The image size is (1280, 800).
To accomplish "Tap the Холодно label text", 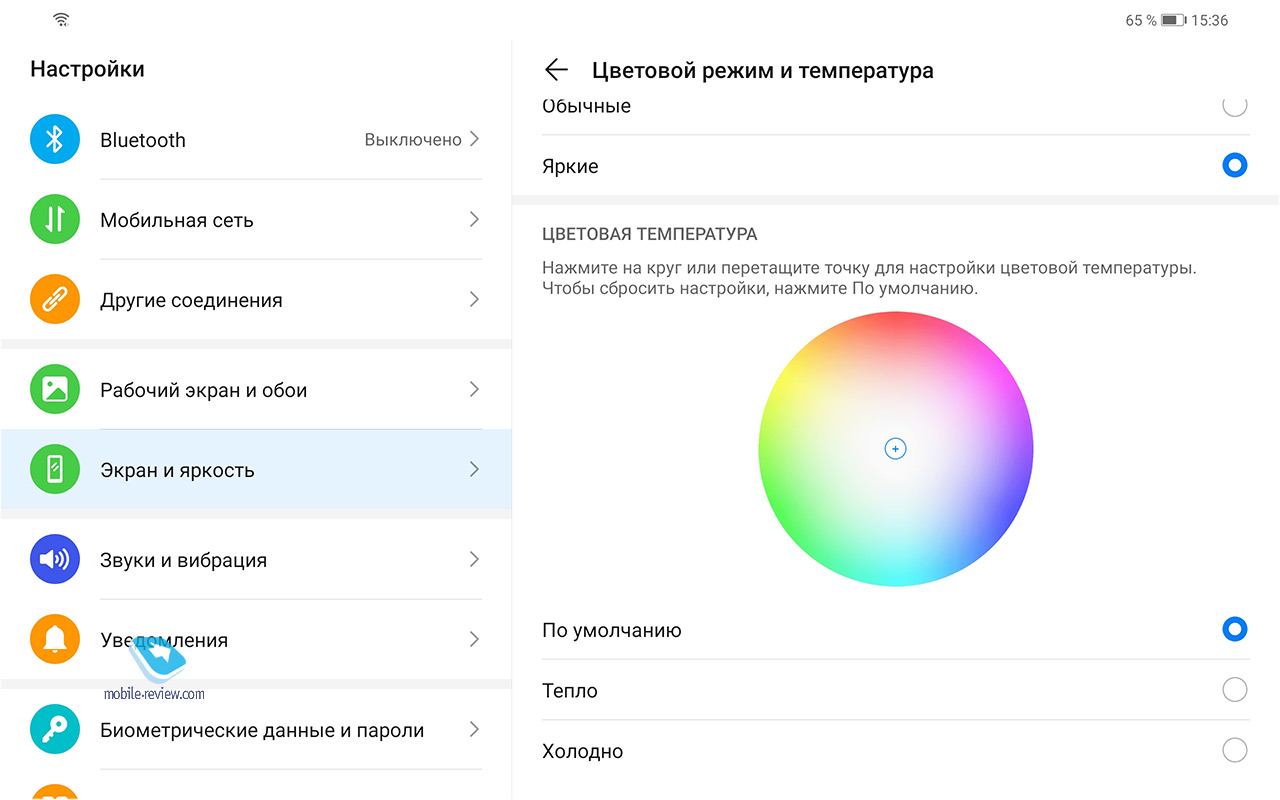I will pyautogui.click(x=582, y=751).
